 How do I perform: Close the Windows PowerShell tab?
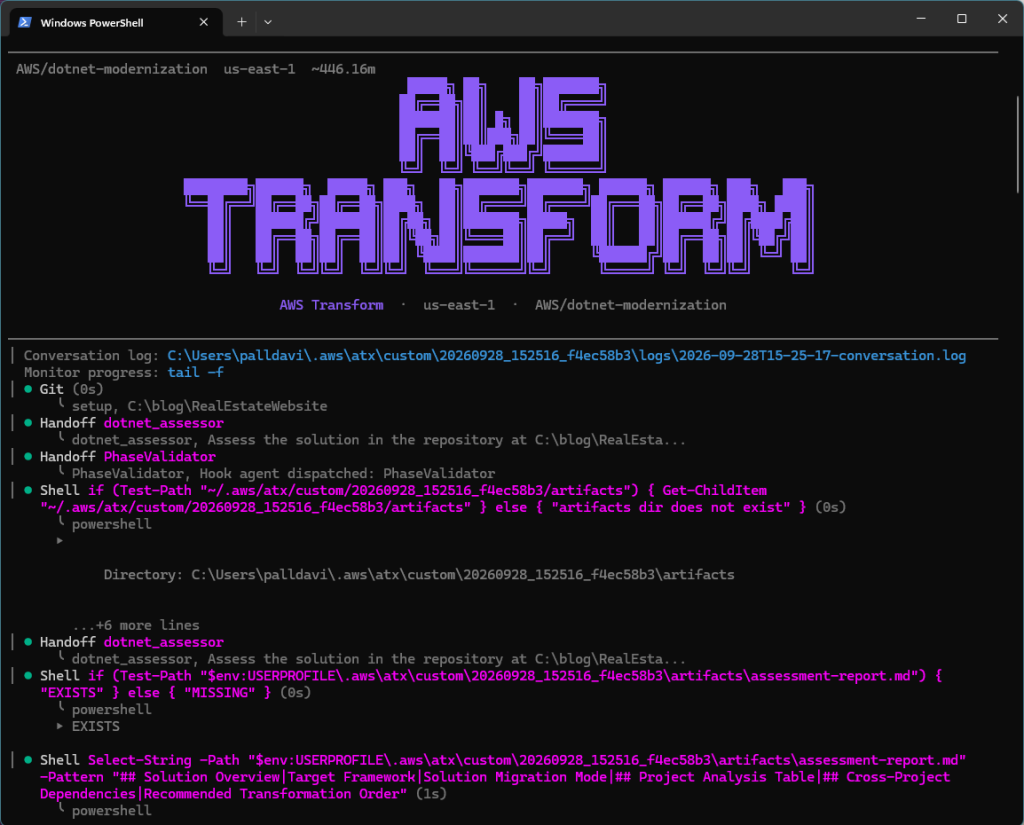pos(204,22)
